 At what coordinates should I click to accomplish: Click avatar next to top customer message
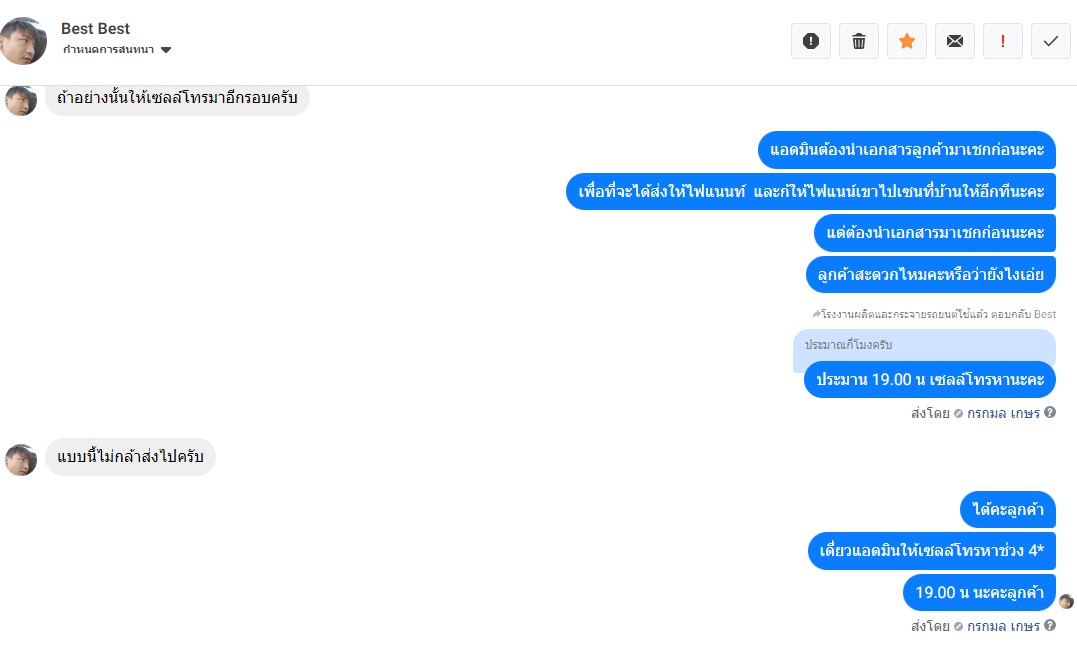21,100
